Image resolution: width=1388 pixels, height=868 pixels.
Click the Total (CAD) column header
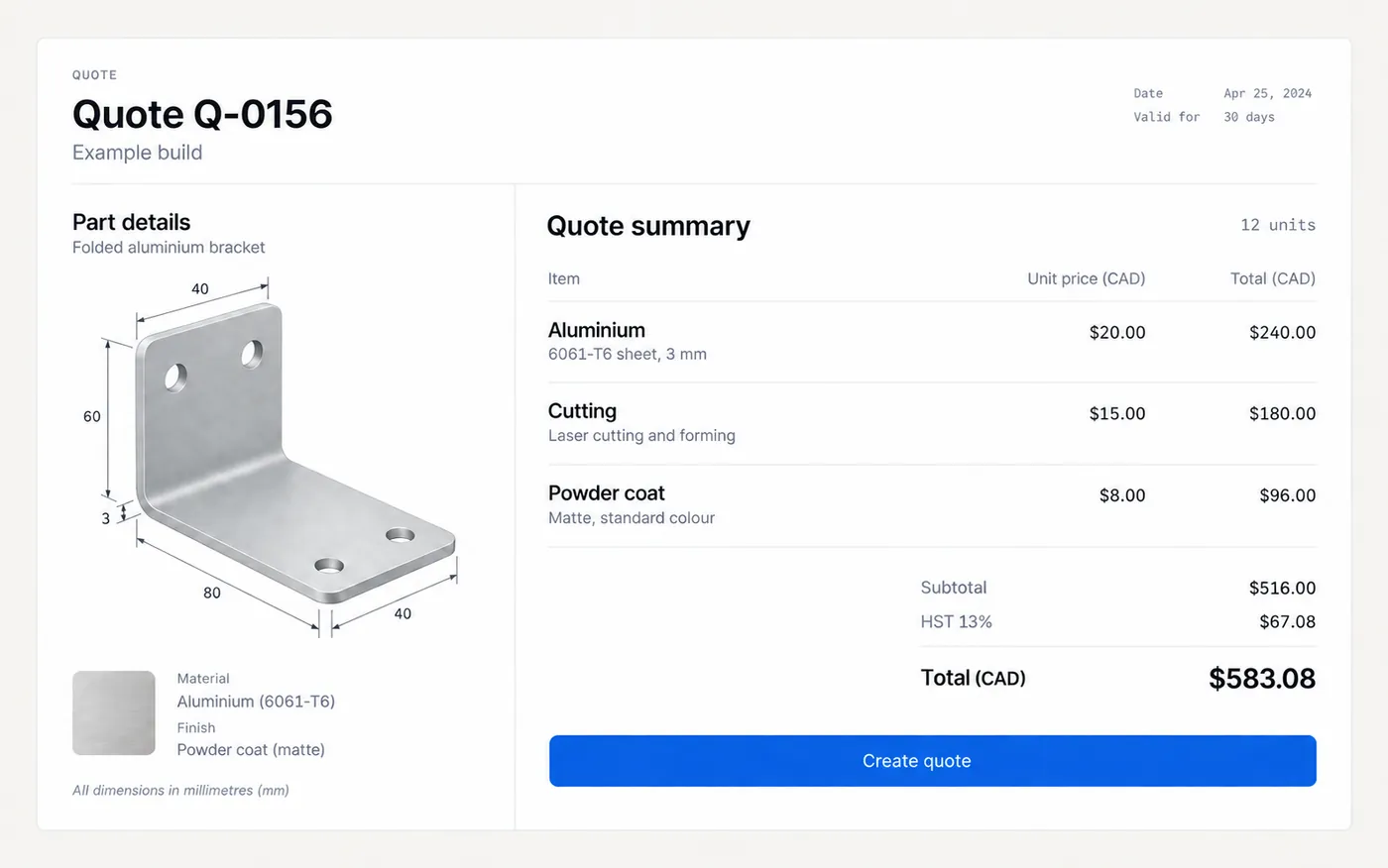(1273, 278)
